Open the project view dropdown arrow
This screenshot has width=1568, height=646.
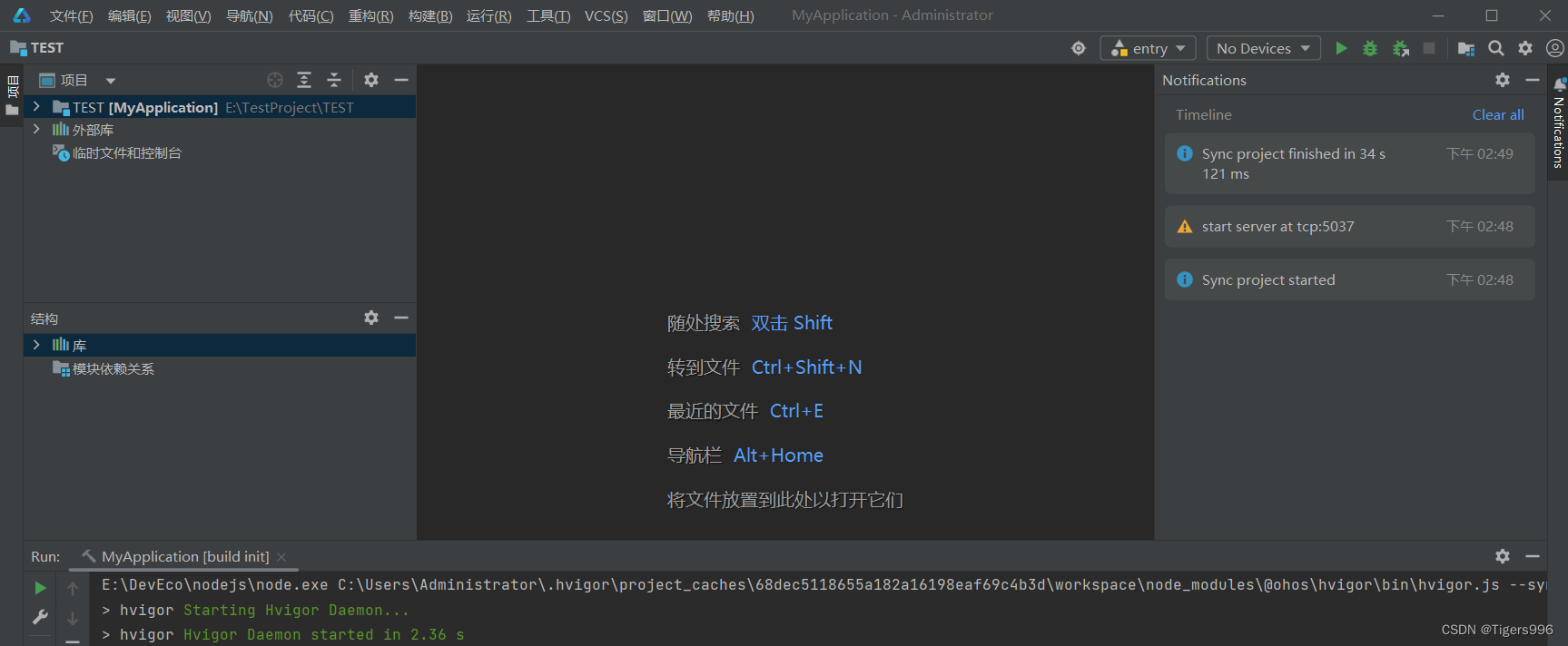[x=111, y=81]
